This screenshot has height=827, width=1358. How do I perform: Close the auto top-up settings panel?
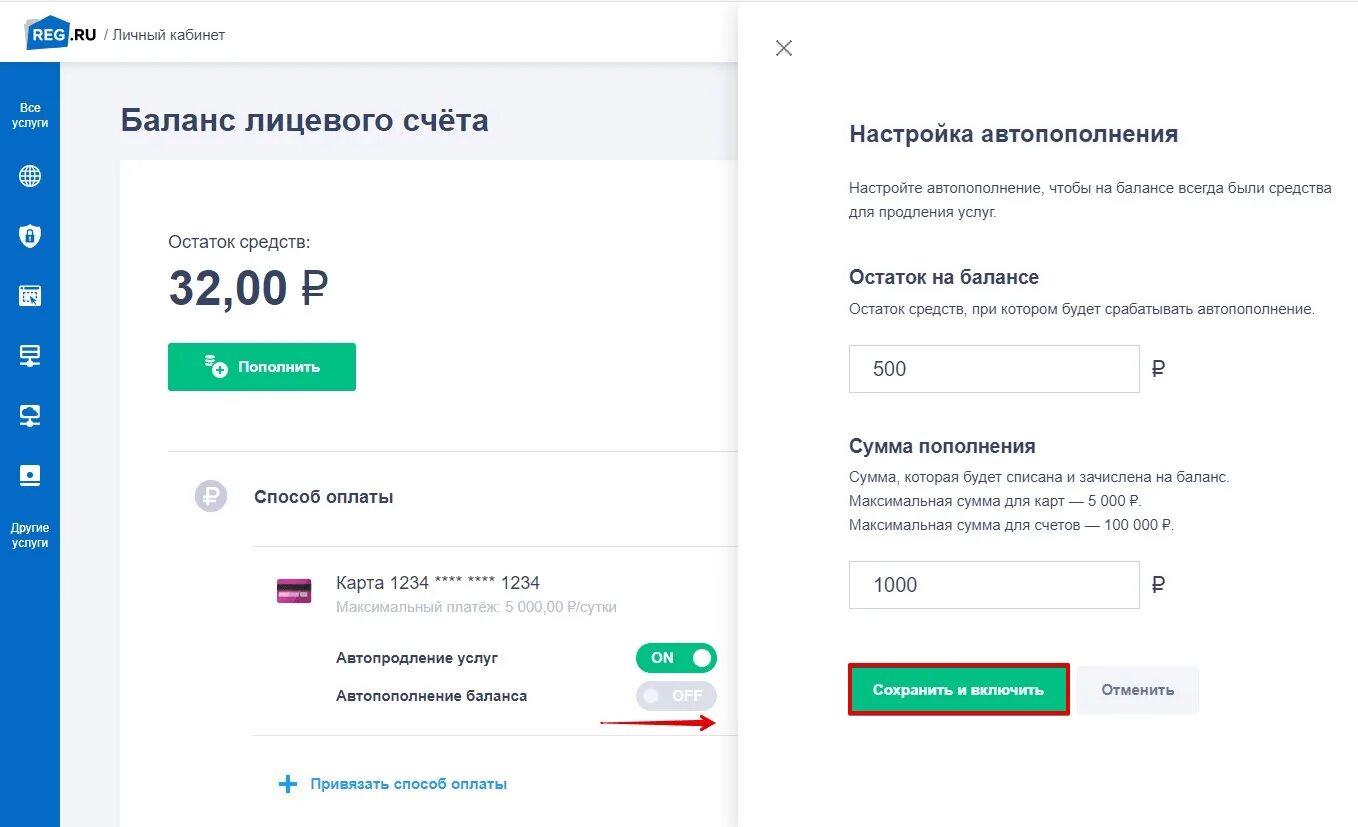click(x=784, y=48)
